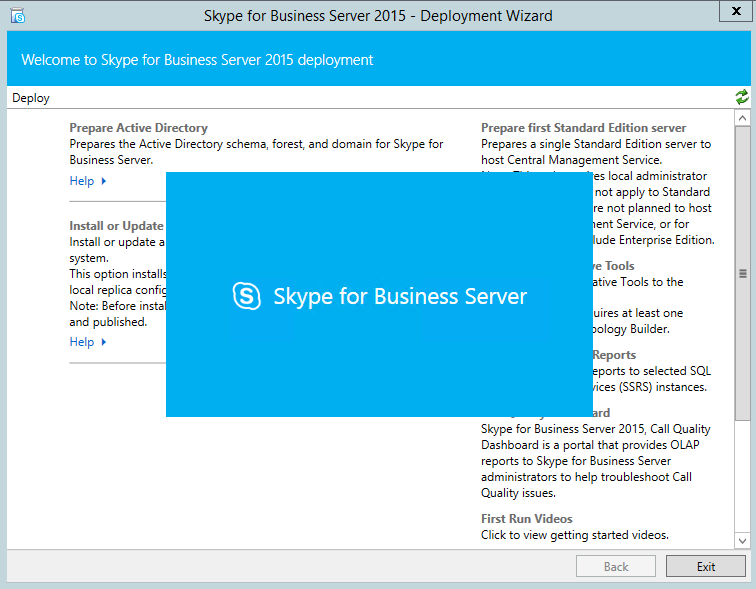Click the Deploy breadcrumb label
Image resolution: width=756 pixels, height=589 pixels.
click(x=31, y=98)
